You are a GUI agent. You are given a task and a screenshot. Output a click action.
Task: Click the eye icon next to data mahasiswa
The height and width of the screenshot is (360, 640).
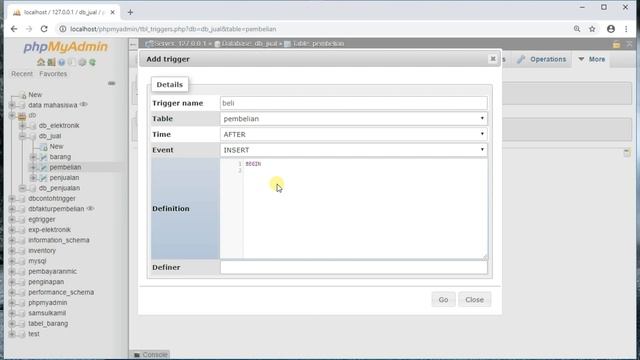click(84, 104)
